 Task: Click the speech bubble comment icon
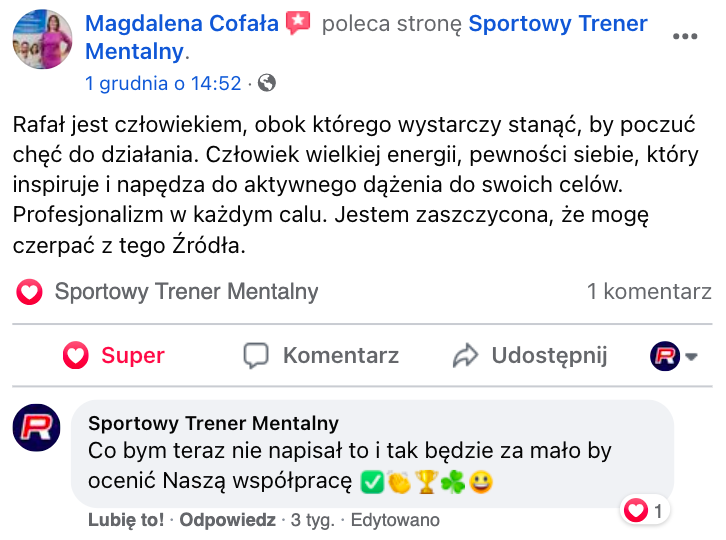point(257,355)
